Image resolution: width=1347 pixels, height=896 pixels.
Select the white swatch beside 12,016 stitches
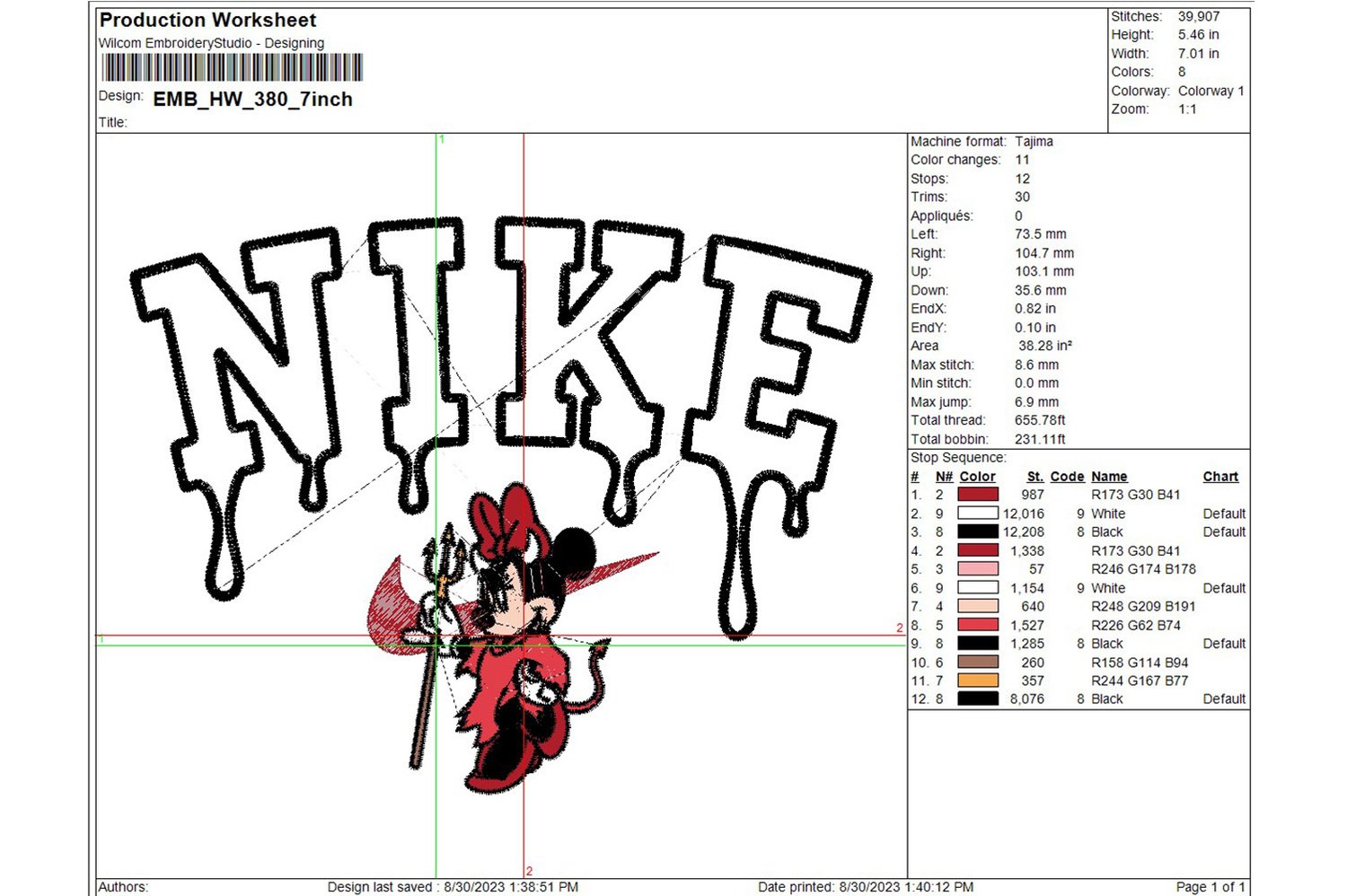coord(978,514)
